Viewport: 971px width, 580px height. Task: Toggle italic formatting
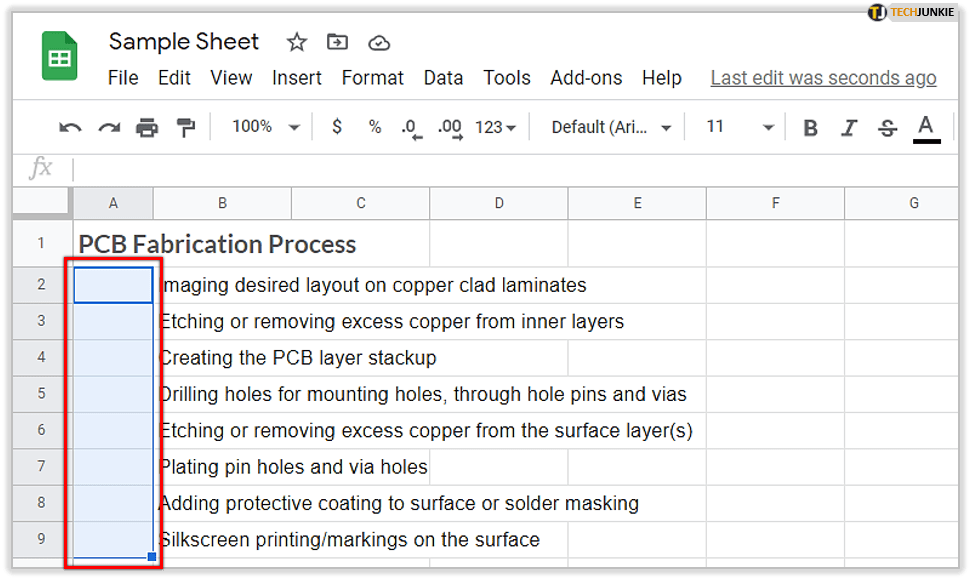click(x=849, y=127)
